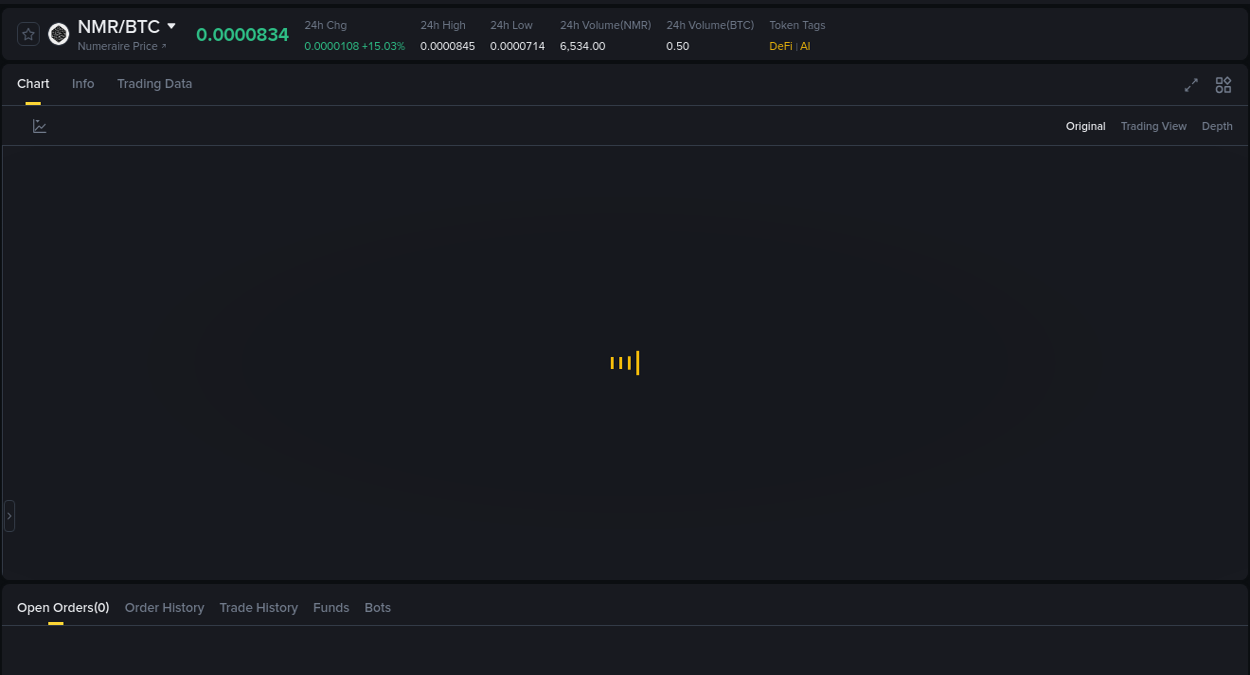
Task: Click the AI token tag
Action: pos(805,46)
